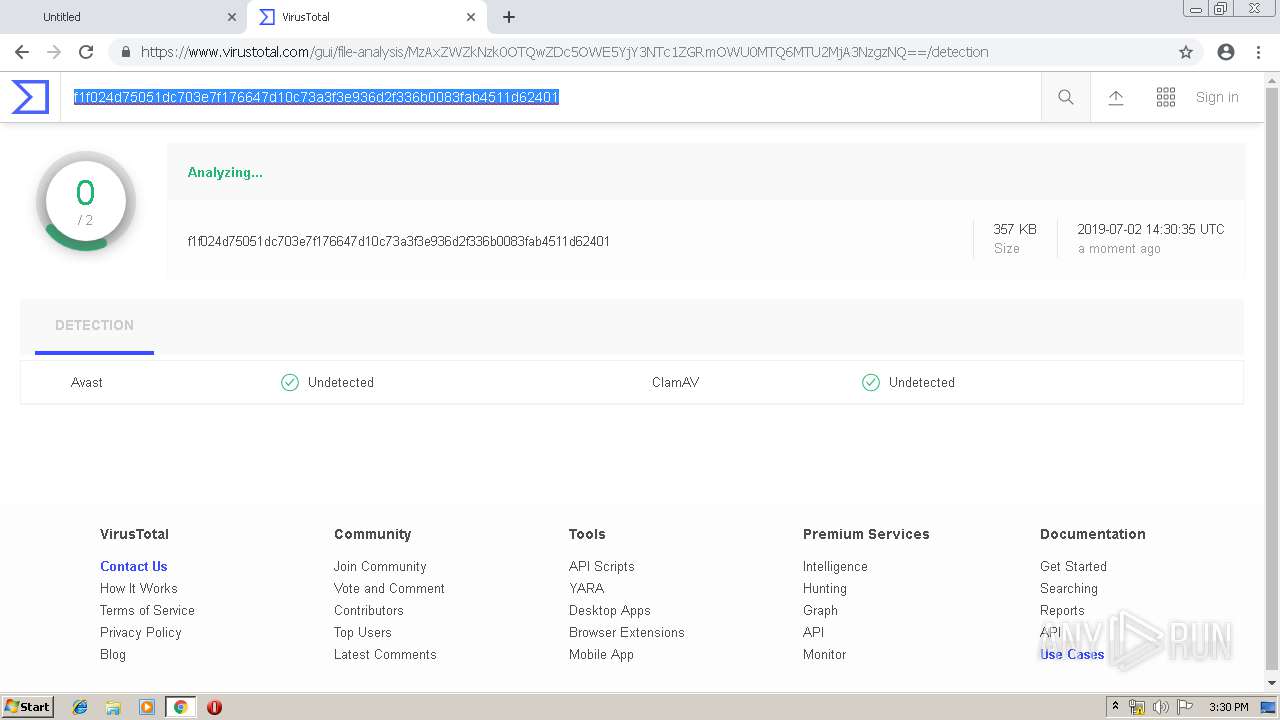Click the VirusTotal logo icon
1280x720 pixels.
pyautogui.click(x=30, y=97)
